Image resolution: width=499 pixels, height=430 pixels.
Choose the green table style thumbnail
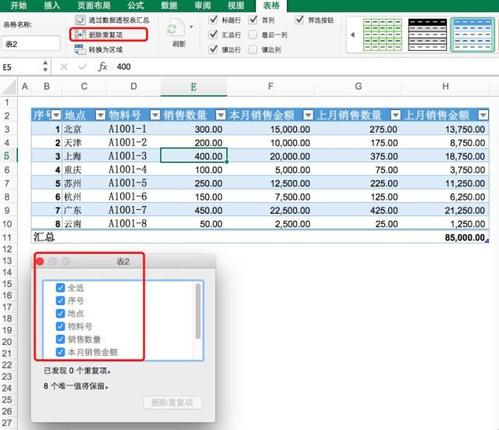pyautogui.click(x=382, y=35)
